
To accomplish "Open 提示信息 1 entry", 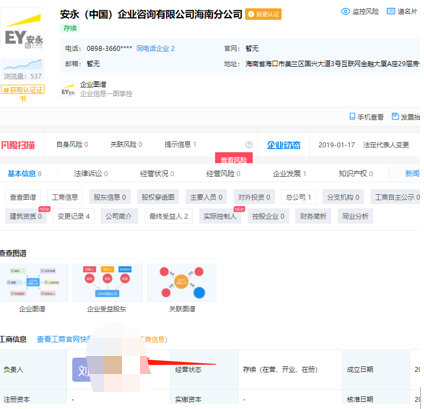I will (180, 144).
